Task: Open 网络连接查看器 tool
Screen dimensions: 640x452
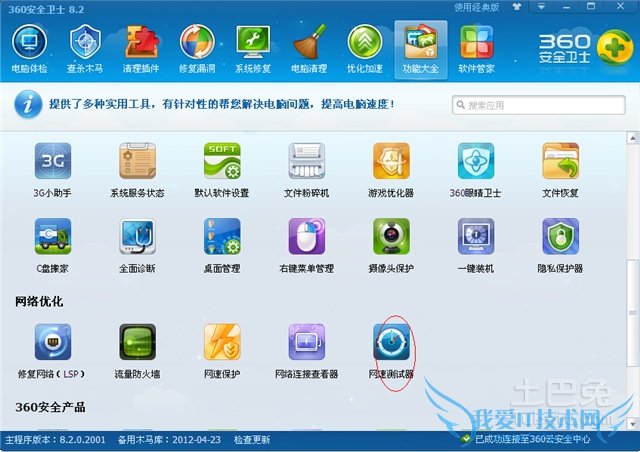Action: click(307, 351)
